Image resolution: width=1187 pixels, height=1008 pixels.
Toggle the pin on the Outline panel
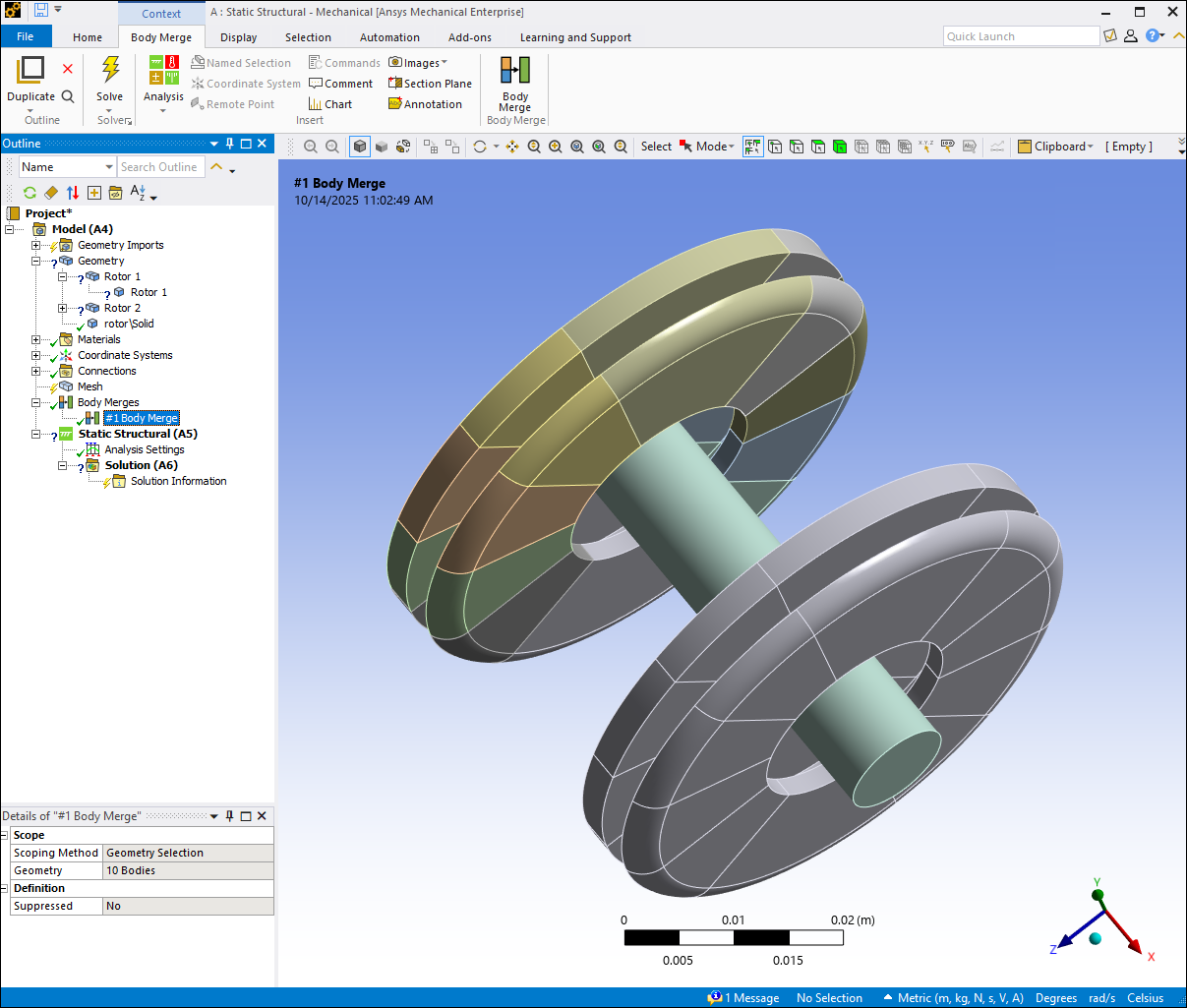pyautogui.click(x=230, y=144)
